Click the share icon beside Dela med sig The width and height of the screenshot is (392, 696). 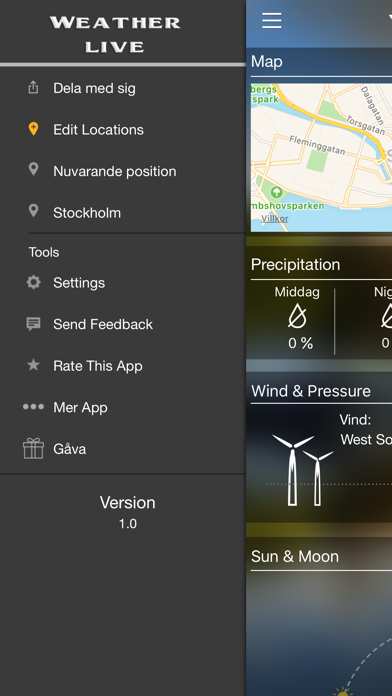pyautogui.click(x=33, y=87)
